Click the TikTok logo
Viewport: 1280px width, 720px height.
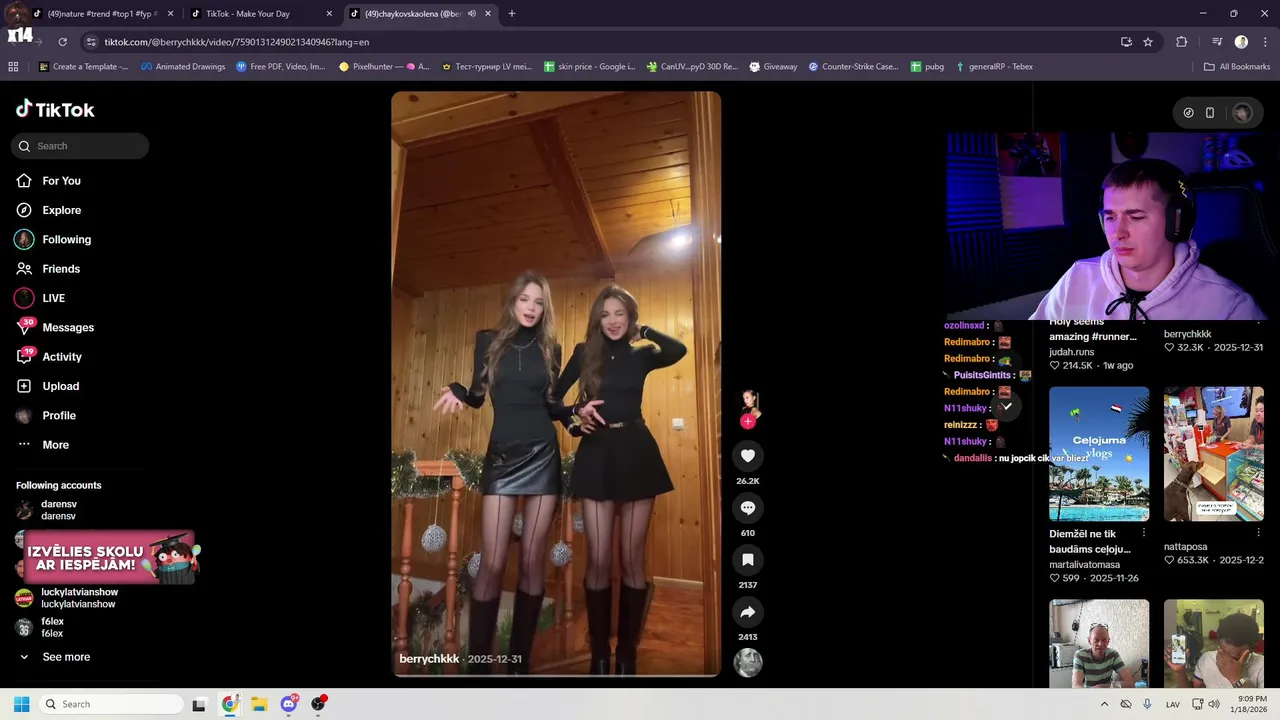pyautogui.click(x=56, y=109)
